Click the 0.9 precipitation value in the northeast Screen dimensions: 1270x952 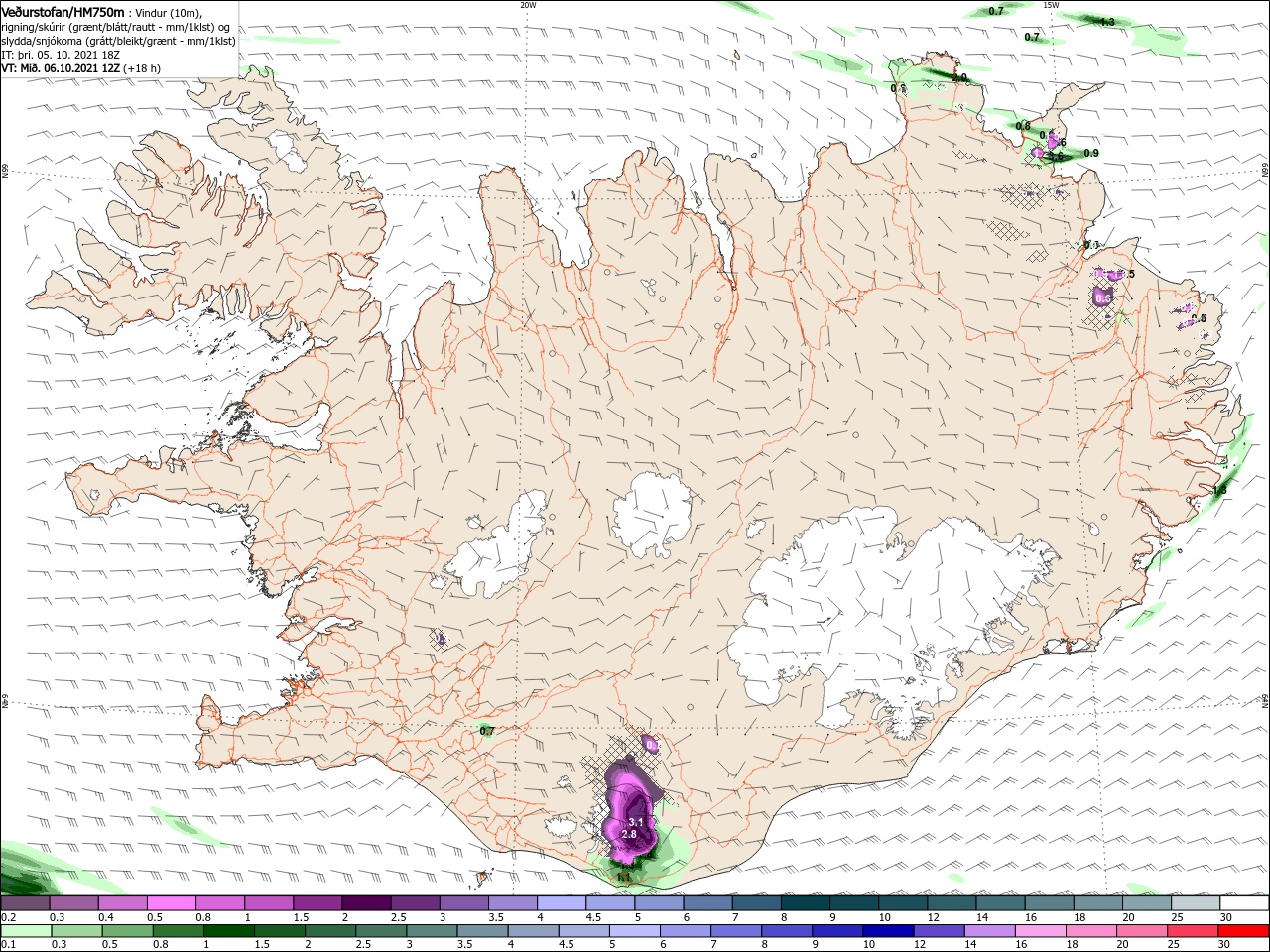(x=1091, y=153)
